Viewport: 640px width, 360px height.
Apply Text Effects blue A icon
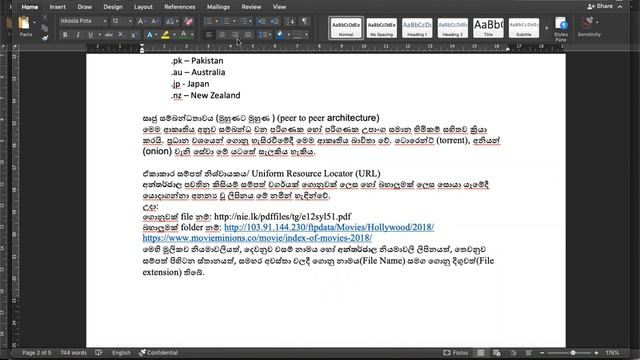(x=149, y=35)
